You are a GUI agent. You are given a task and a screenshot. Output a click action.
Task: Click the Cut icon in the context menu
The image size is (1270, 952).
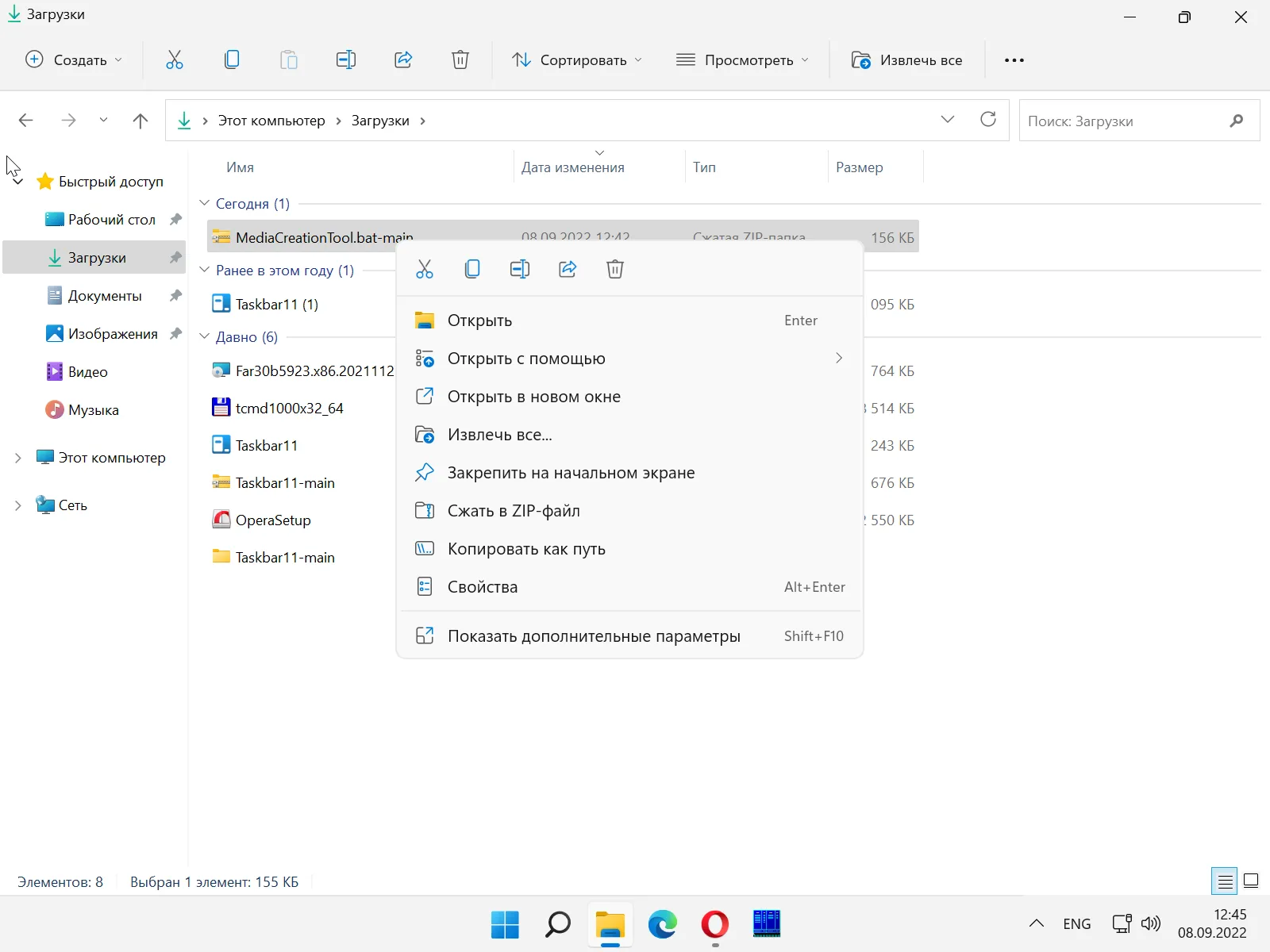point(425,270)
